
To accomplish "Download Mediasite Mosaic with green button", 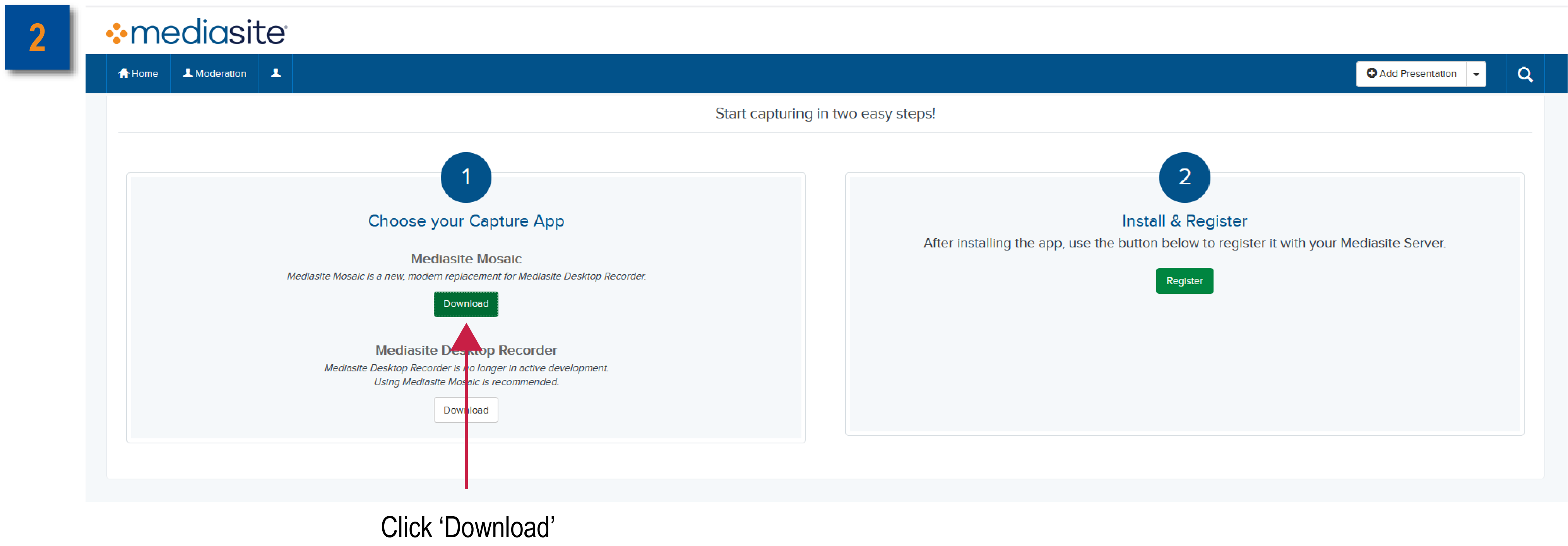I will [466, 304].
